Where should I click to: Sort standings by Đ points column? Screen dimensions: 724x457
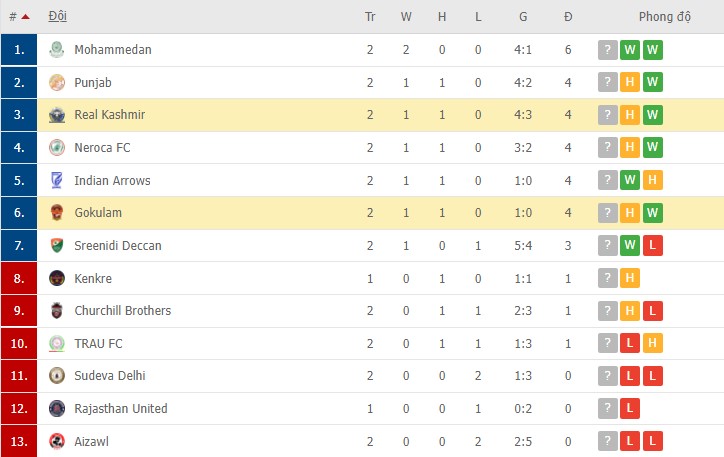coord(568,17)
